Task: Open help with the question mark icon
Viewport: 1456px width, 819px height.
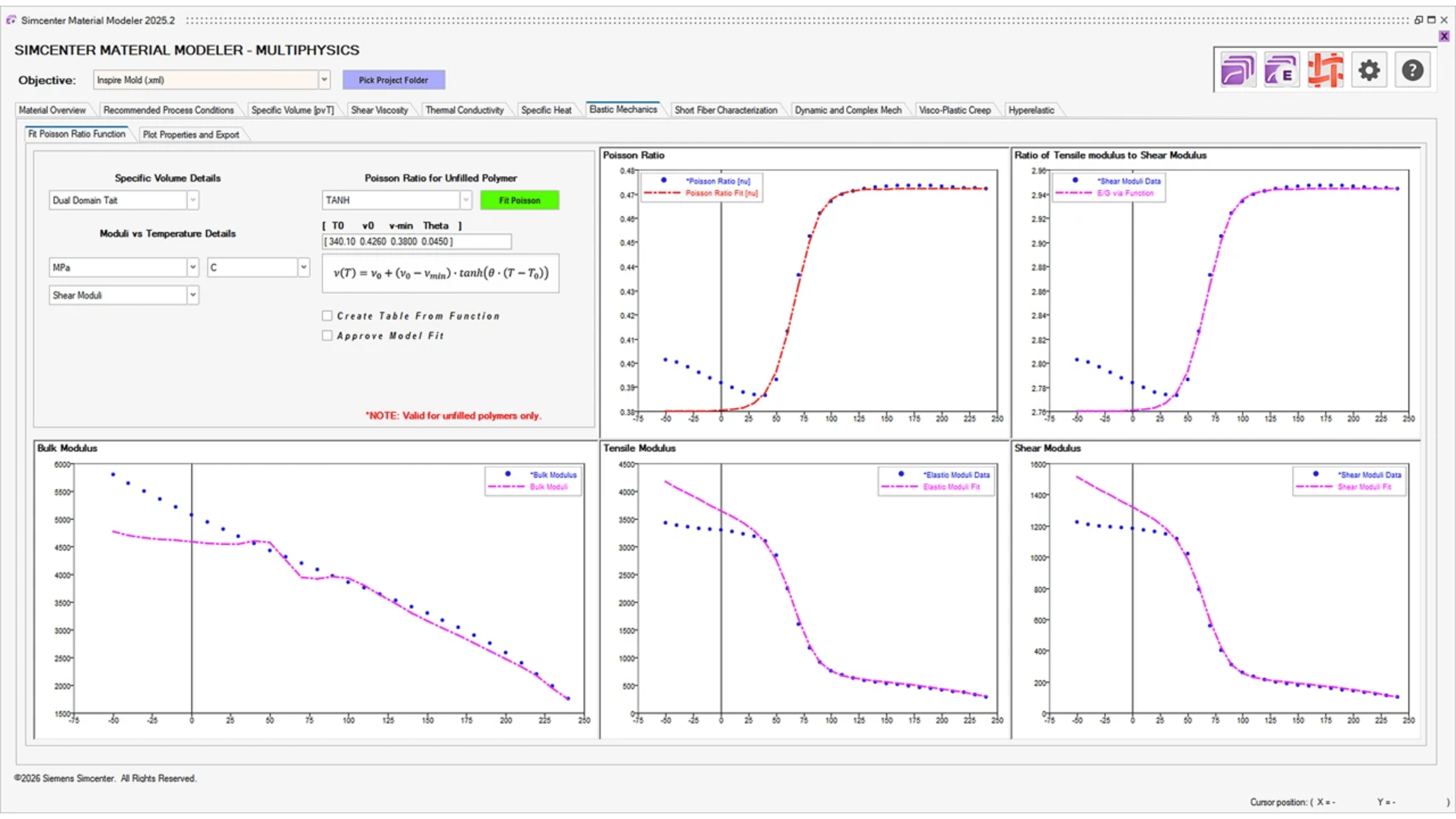Action: pos(1413,71)
